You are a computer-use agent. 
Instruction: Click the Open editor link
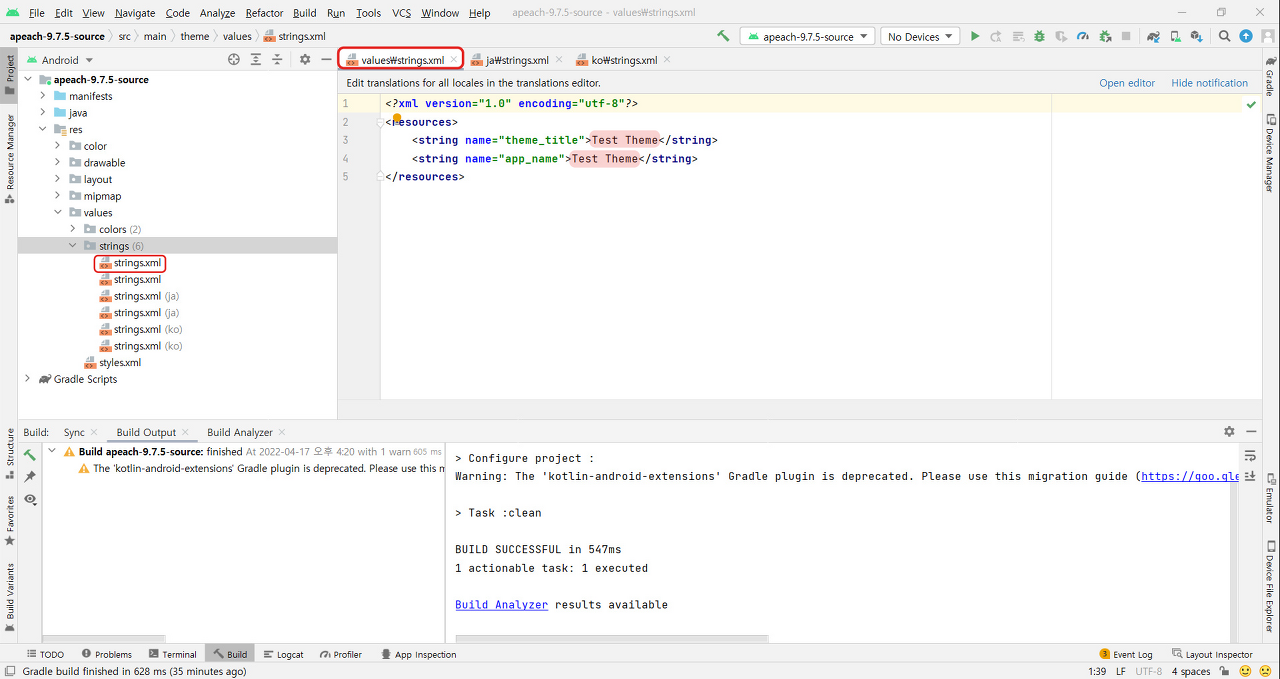pos(1127,83)
